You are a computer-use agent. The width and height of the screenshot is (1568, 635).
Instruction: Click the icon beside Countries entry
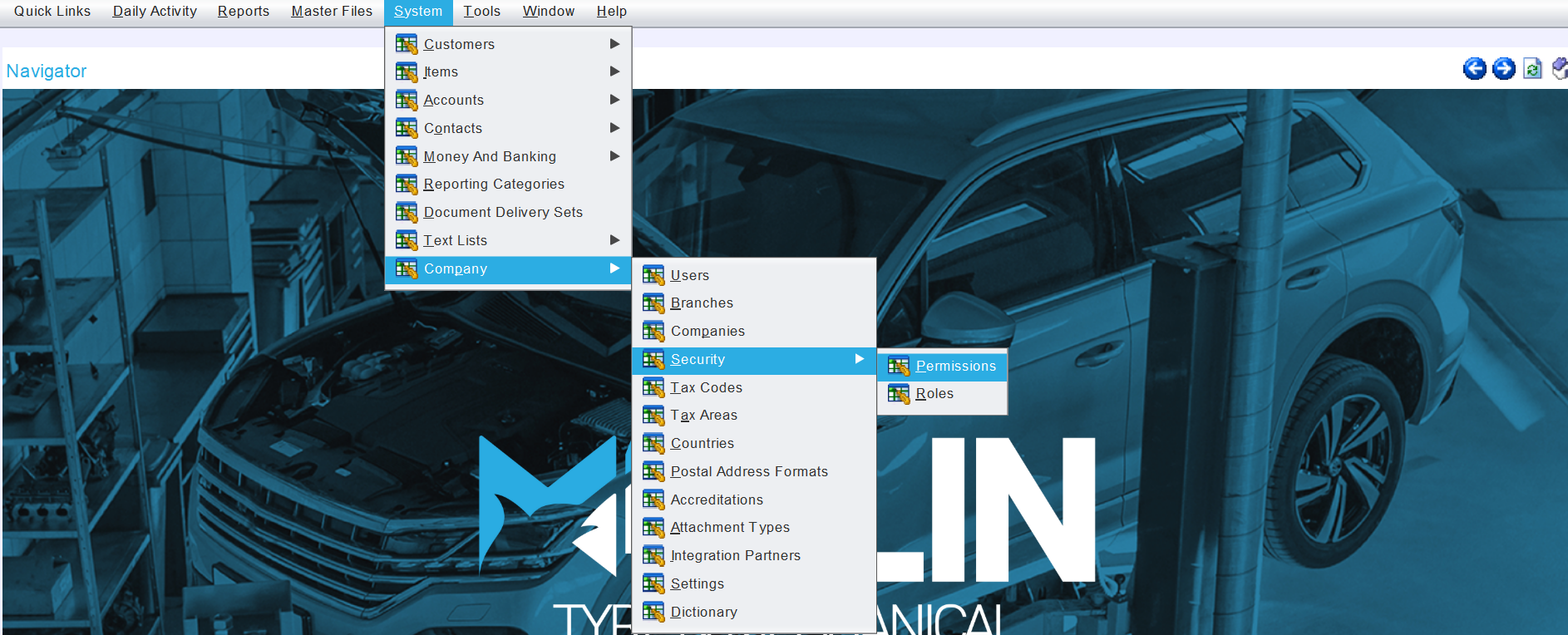653,444
